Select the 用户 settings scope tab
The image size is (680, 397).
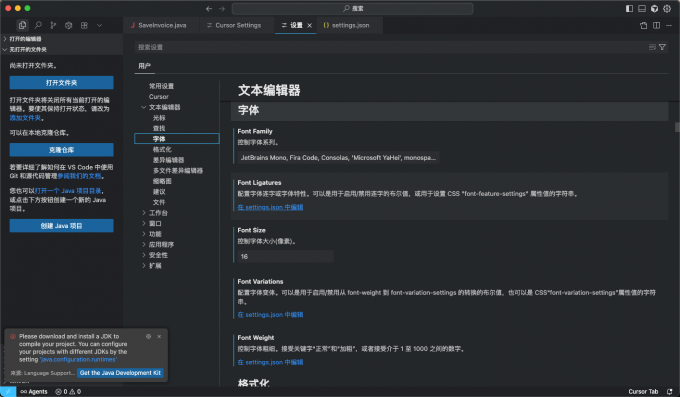pos(144,66)
